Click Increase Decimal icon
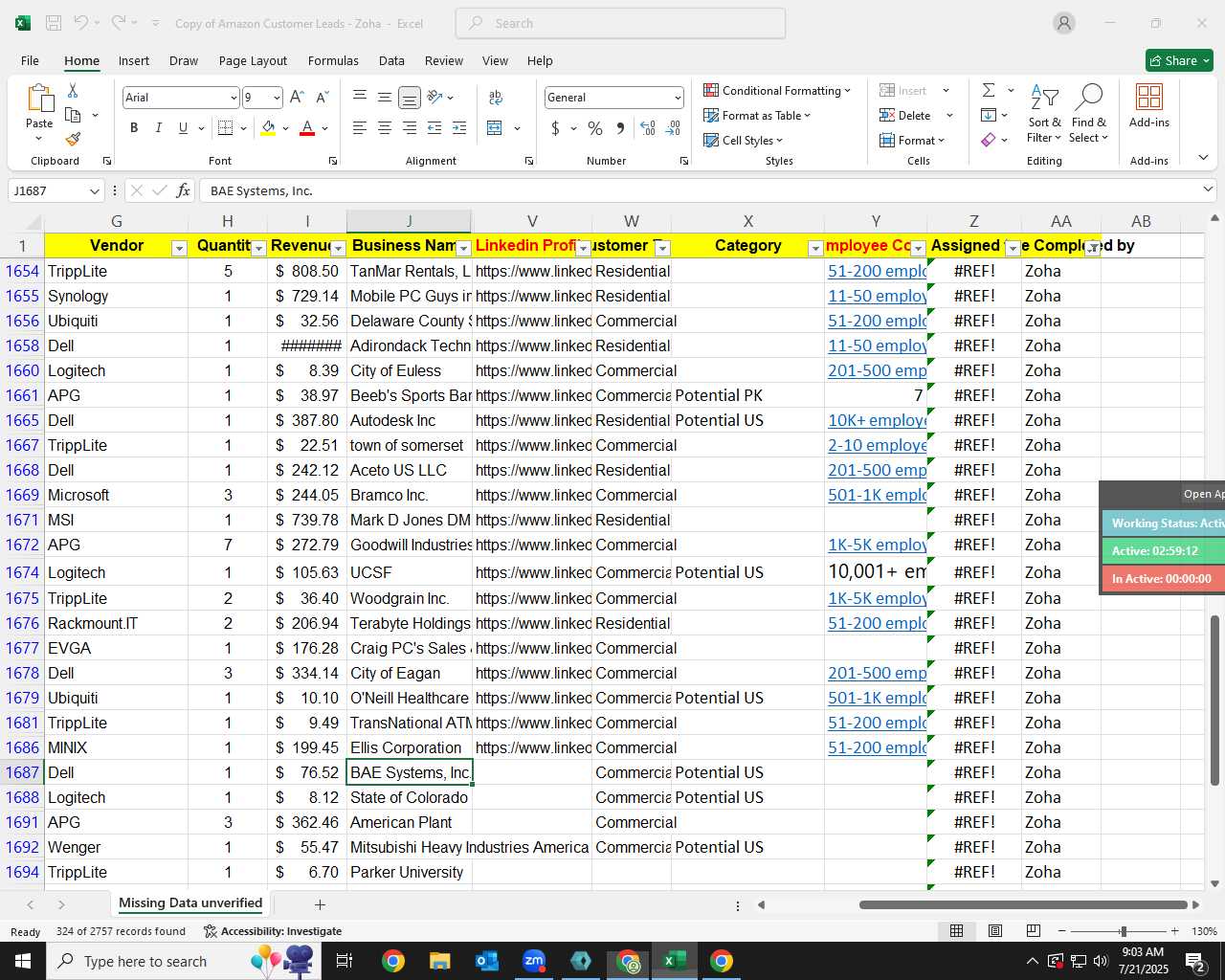This screenshot has height=980, width=1225. [x=648, y=128]
